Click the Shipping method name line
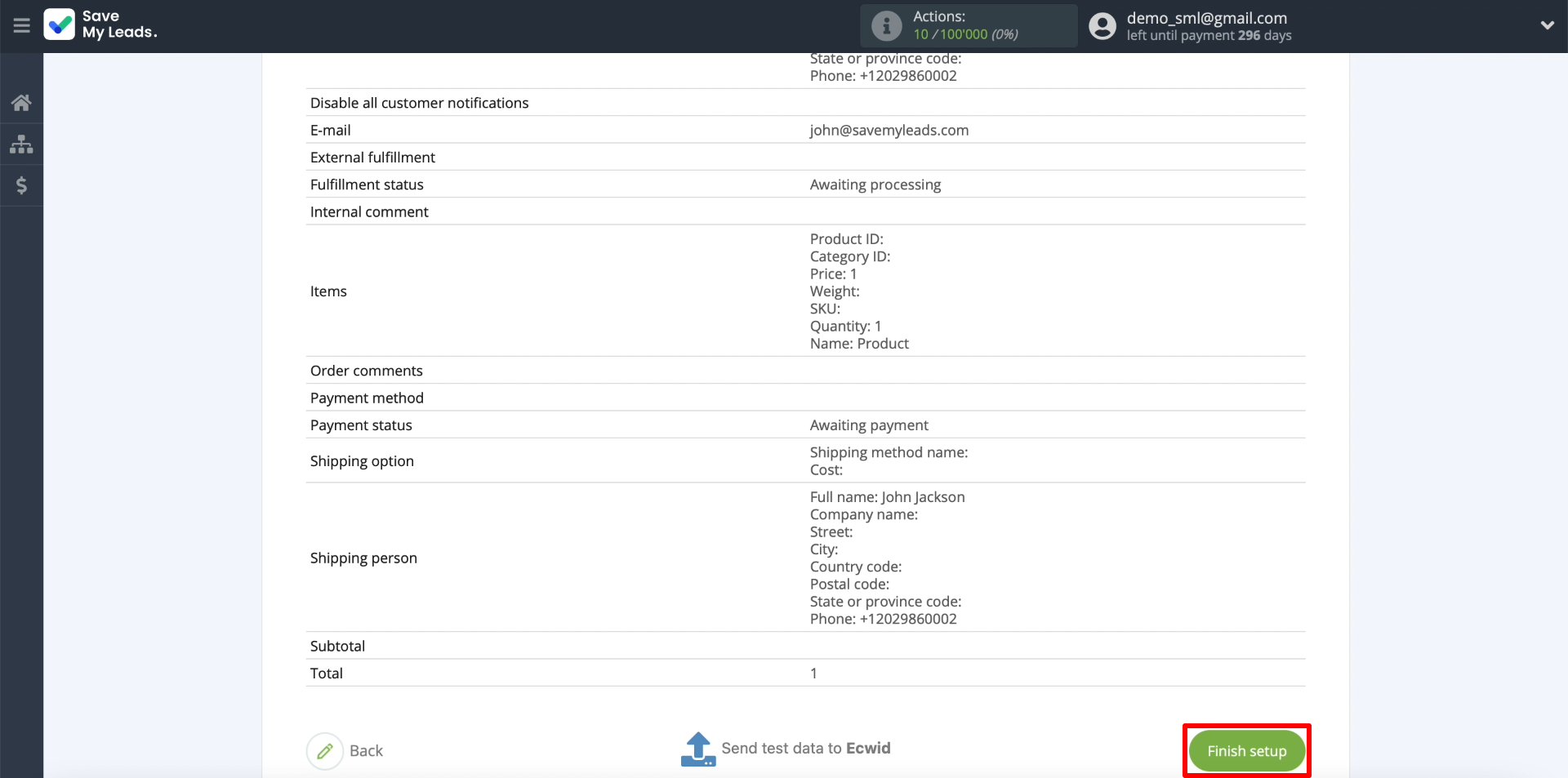 (889, 452)
